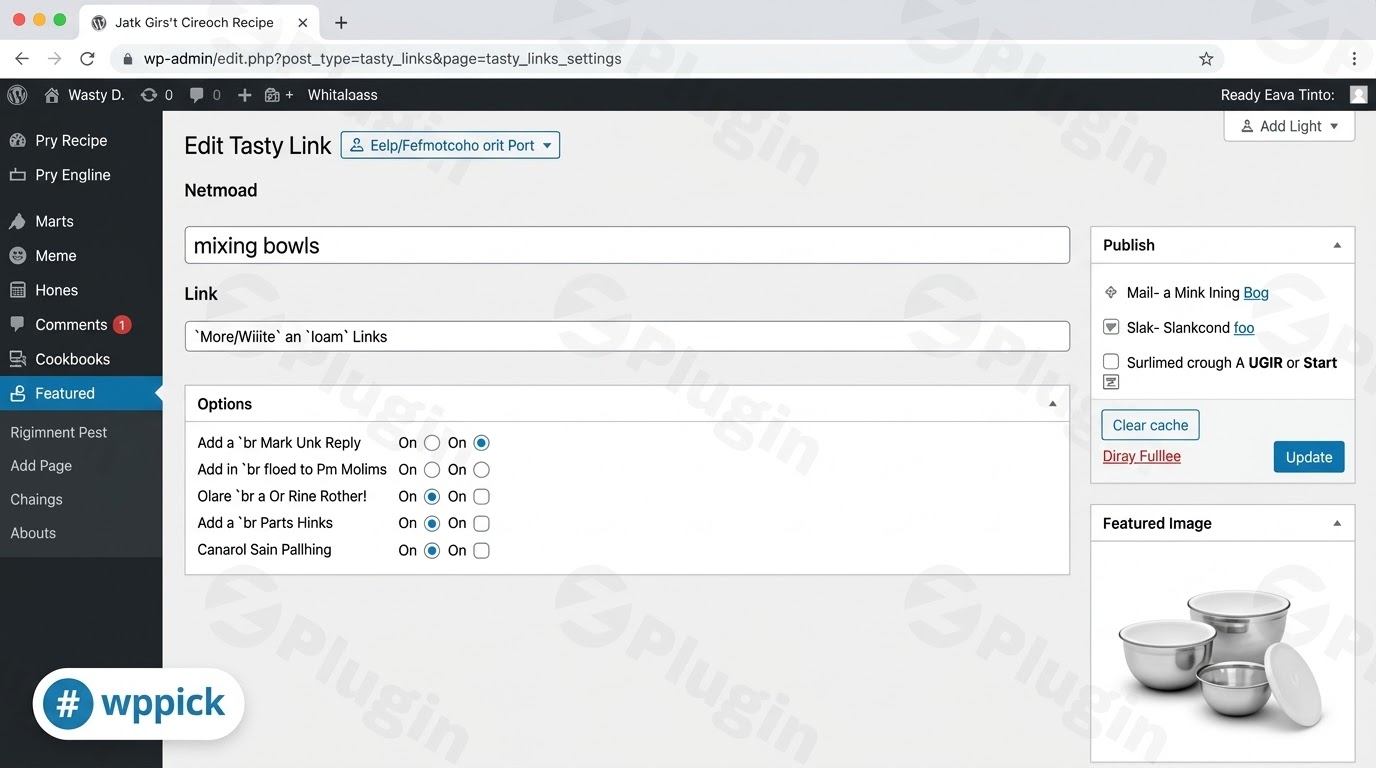Click the mixing bowls title field
Image resolution: width=1376 pixels, height=768 pixels.
point(627,245)
